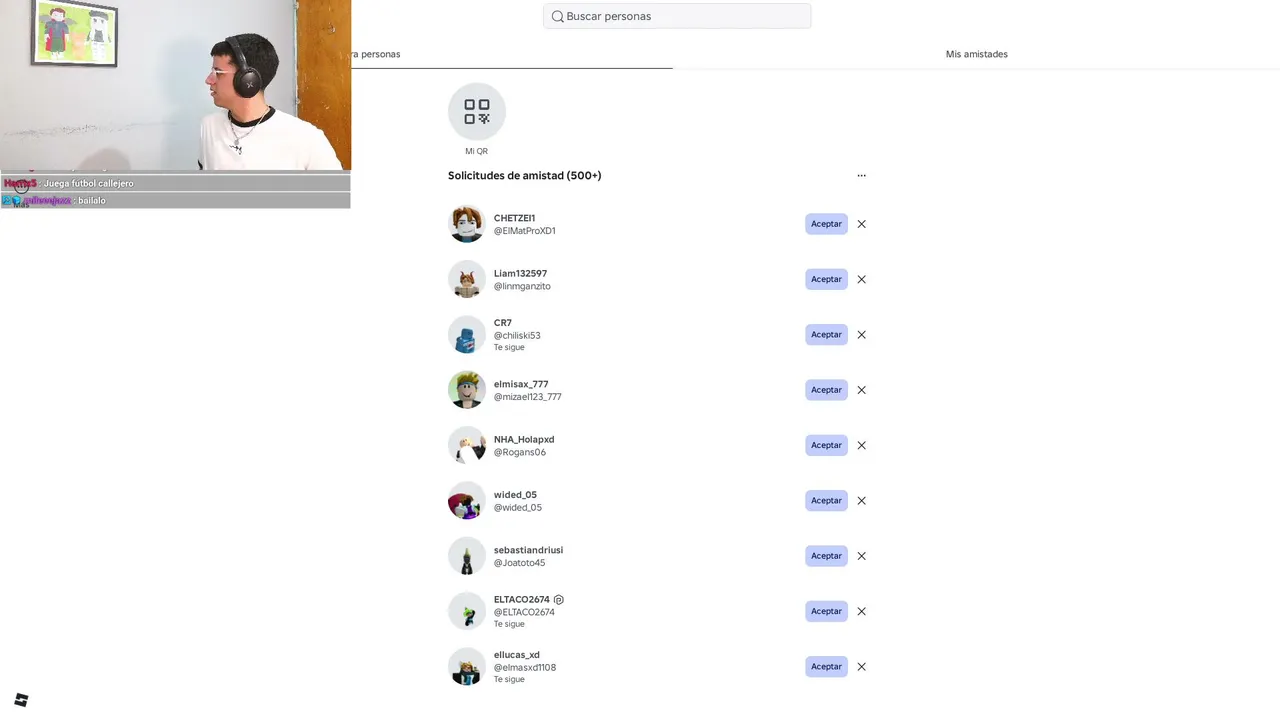Click the Buscar personas search field
Viewport: 1280px width, 720px height.
tap(677, 16)
